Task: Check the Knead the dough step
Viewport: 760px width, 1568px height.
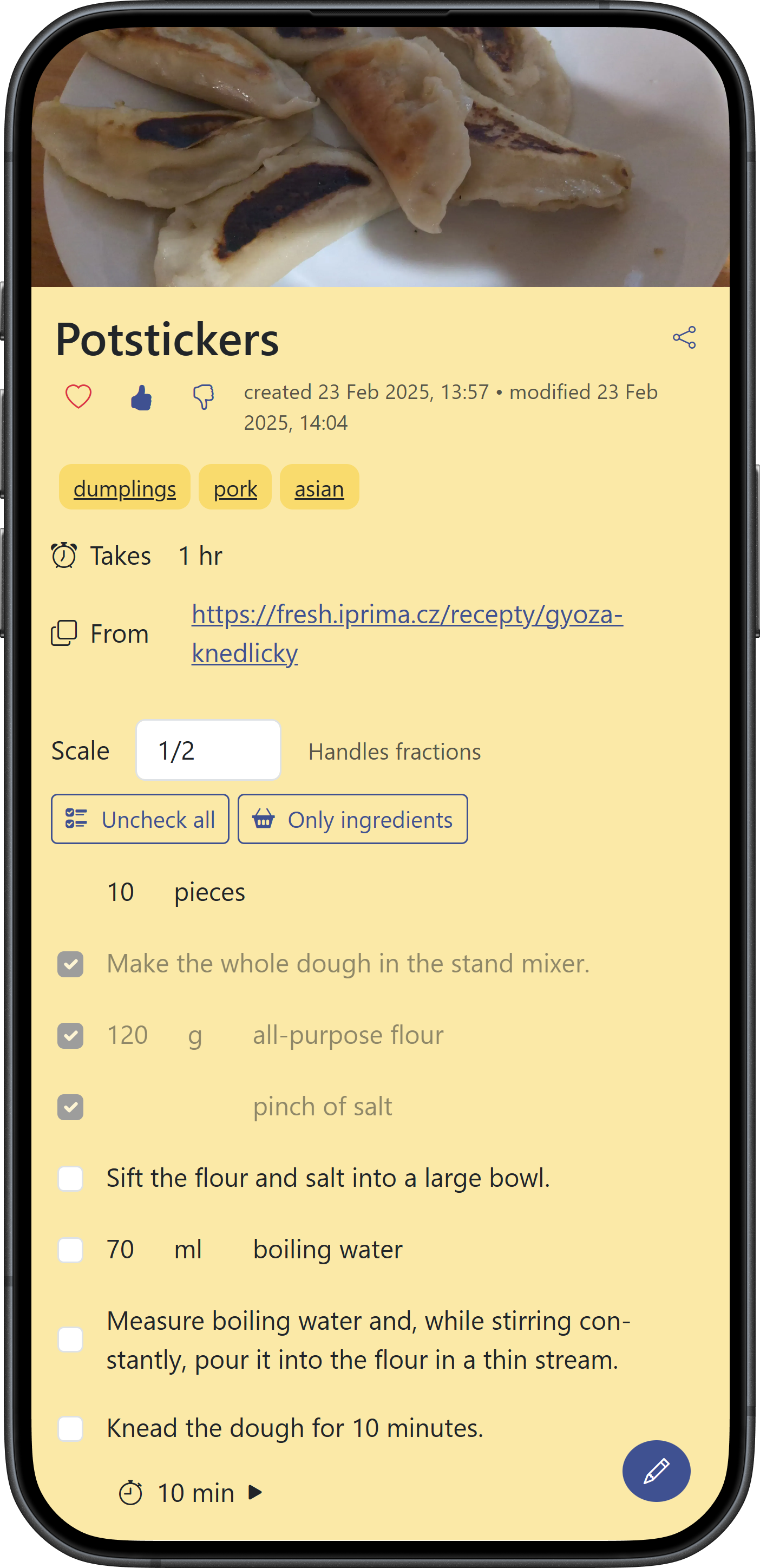Action: click(70, 1428)
